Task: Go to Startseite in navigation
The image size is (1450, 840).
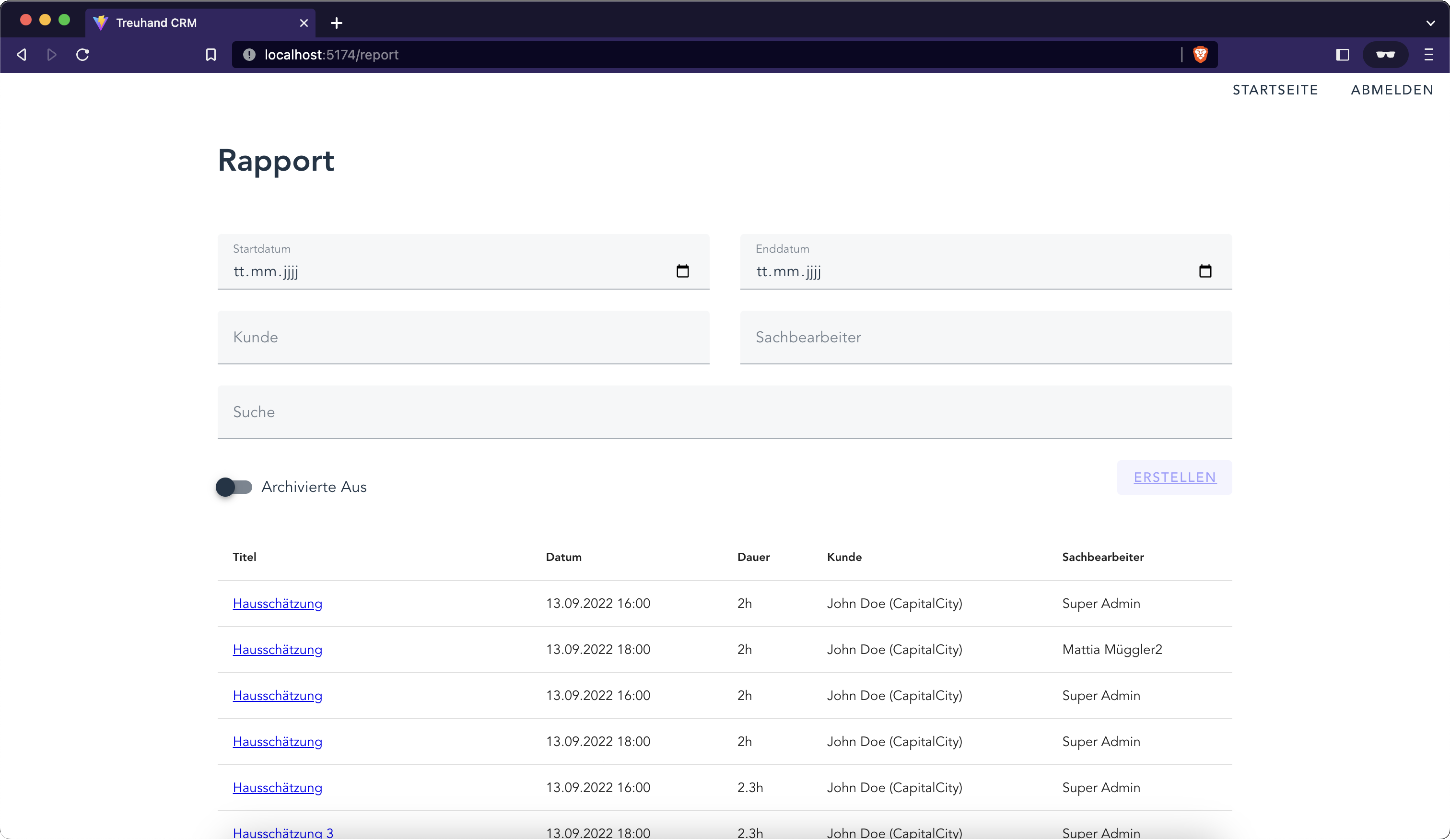Action: [x=1275, y=90]
